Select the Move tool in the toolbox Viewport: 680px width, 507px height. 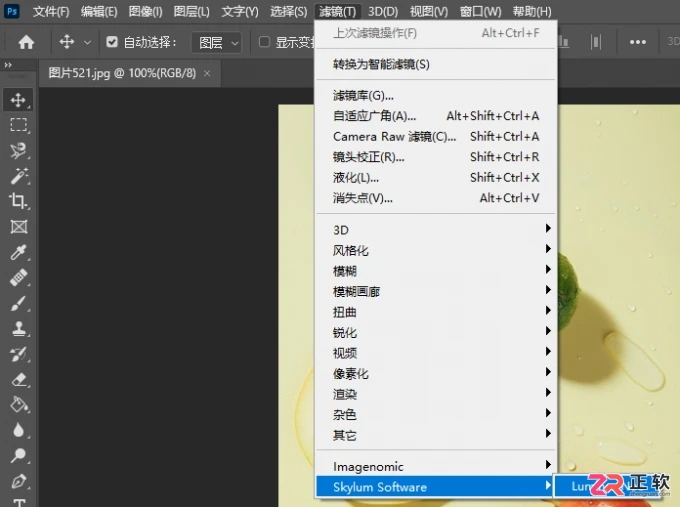18,100
